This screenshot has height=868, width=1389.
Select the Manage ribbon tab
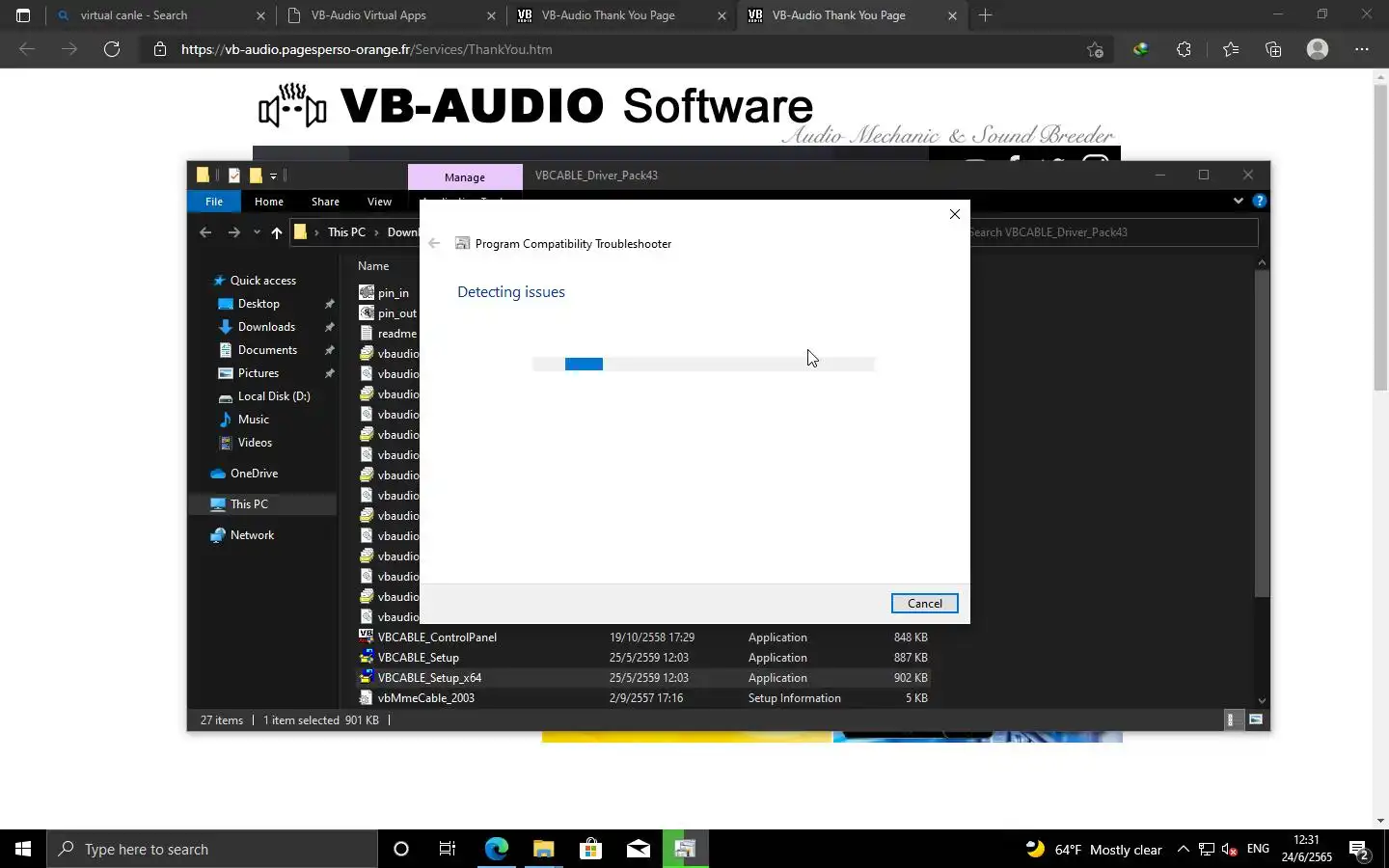pos(465,176)
